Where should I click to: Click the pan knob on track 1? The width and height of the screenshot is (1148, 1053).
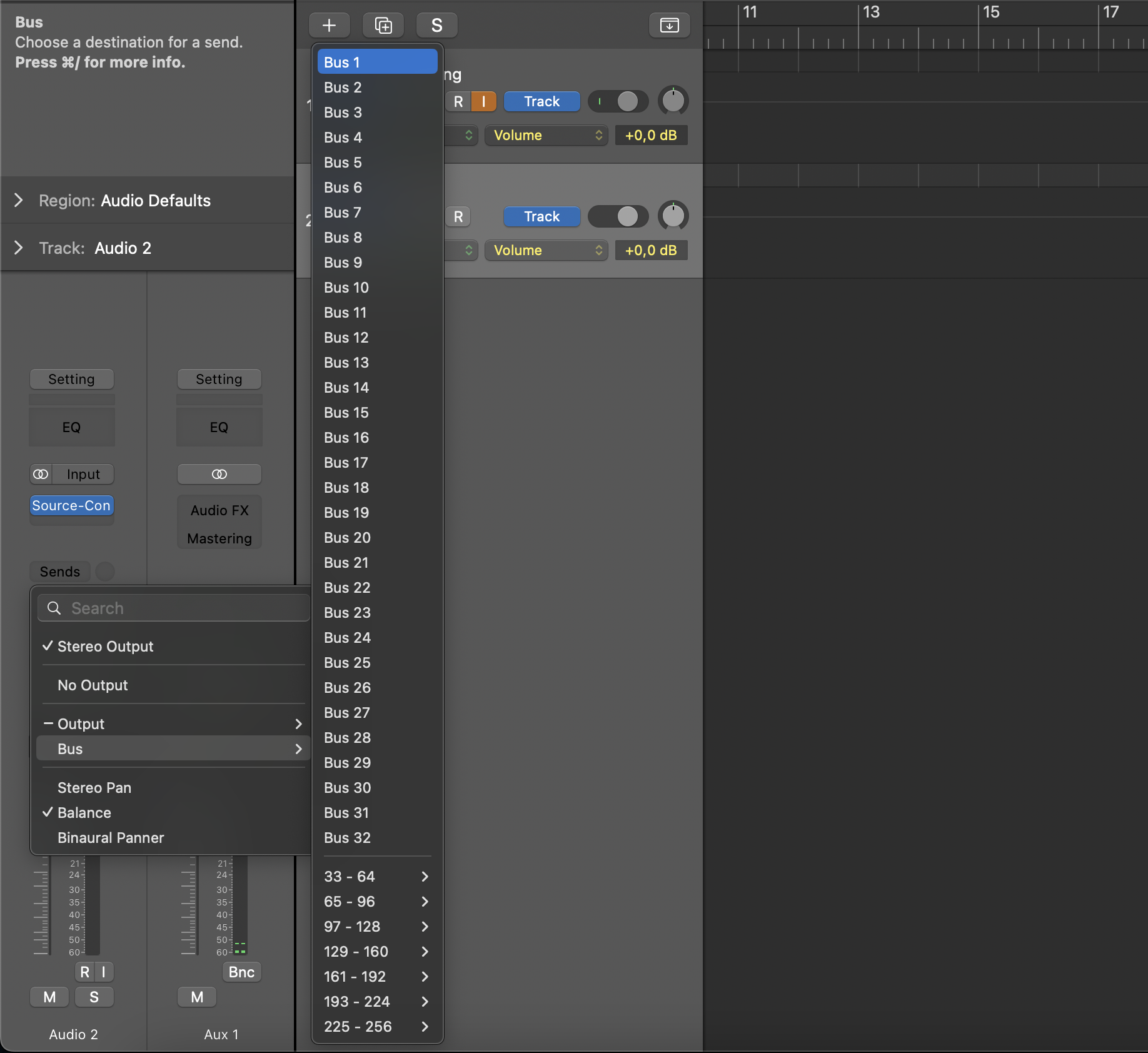coord(673,101)
